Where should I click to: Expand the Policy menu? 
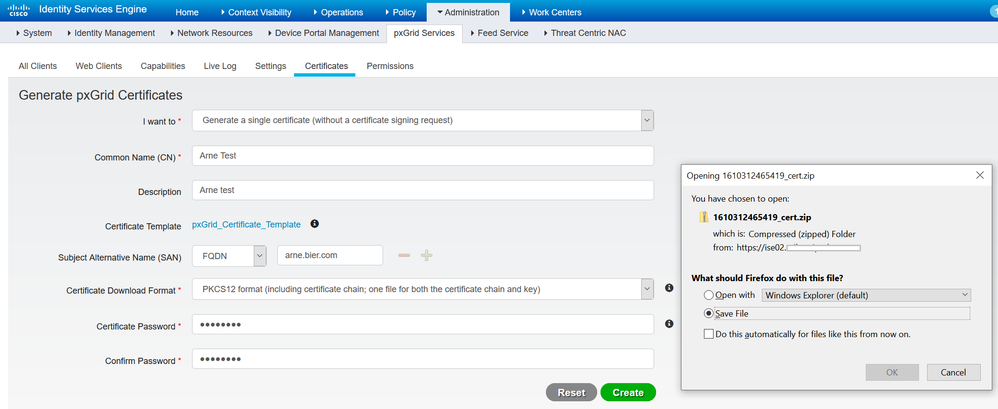[x=401, y=12]
